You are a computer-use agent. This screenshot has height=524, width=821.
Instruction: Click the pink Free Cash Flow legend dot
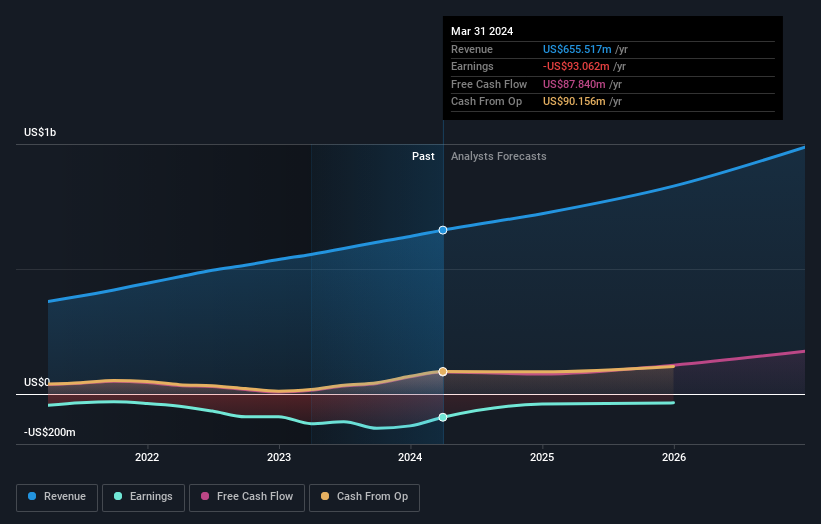point(205,496)
